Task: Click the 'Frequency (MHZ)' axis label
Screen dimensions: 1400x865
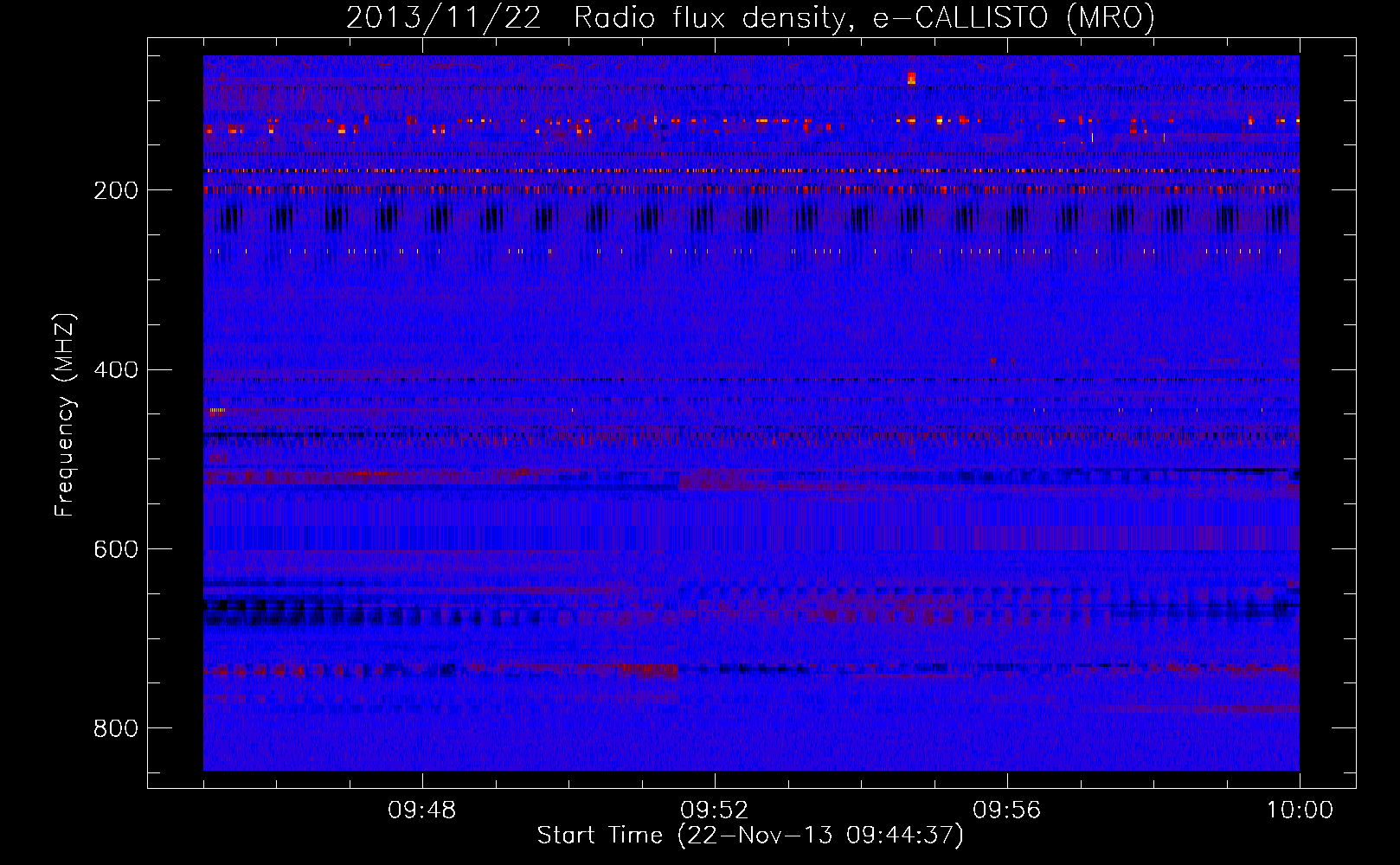Action: (x=65, y=414)
